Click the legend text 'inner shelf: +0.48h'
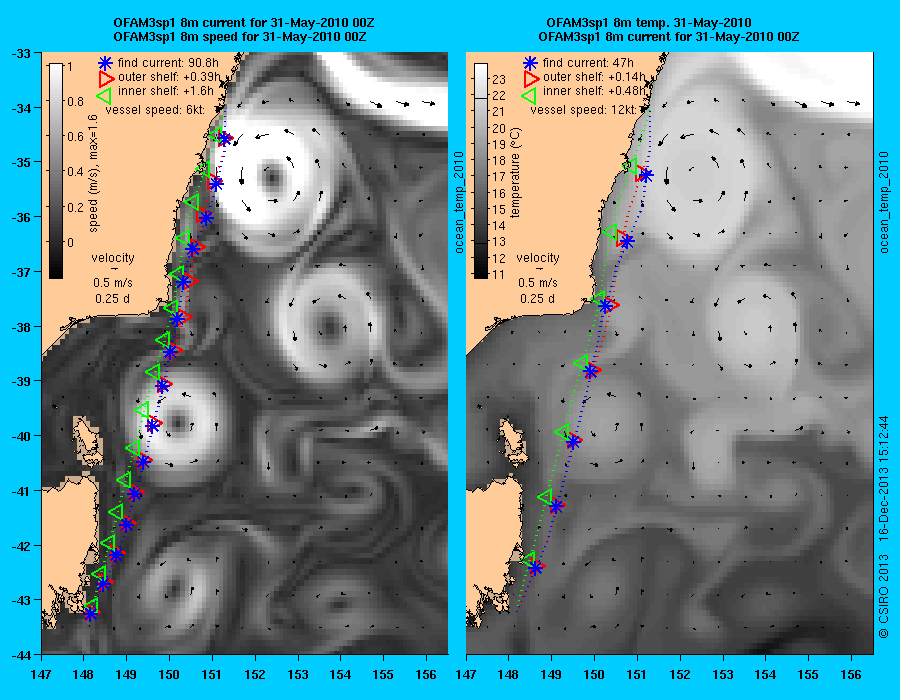 point(594,91)
